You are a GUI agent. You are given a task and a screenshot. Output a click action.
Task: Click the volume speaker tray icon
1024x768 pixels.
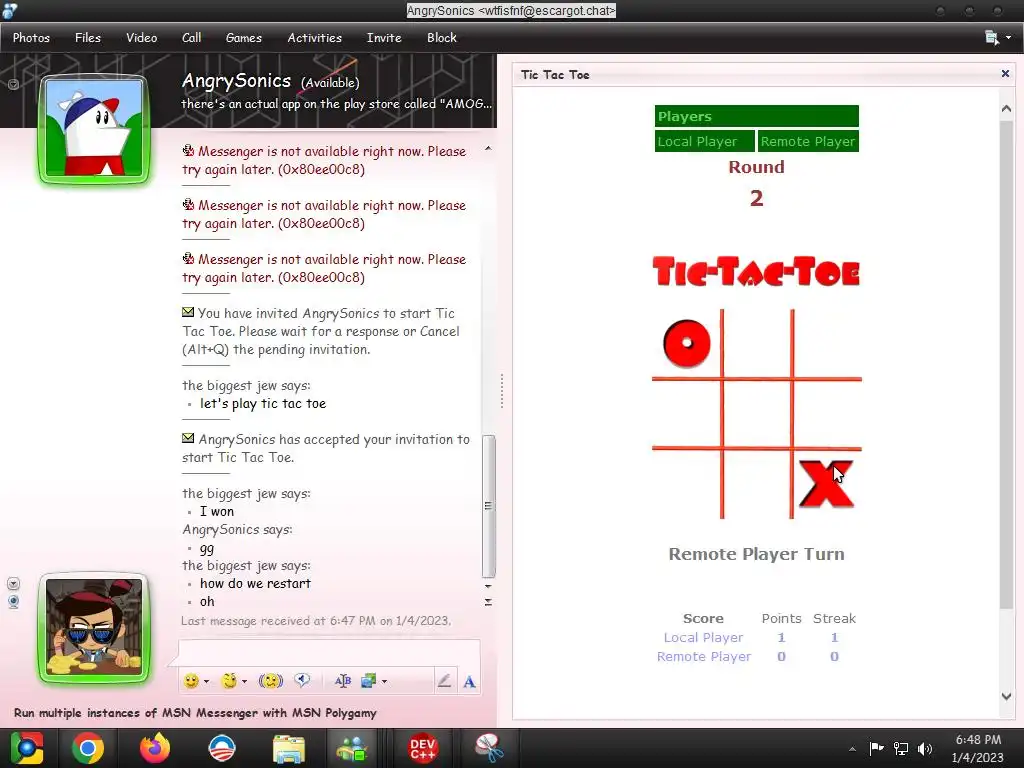(x=925, y=748)
